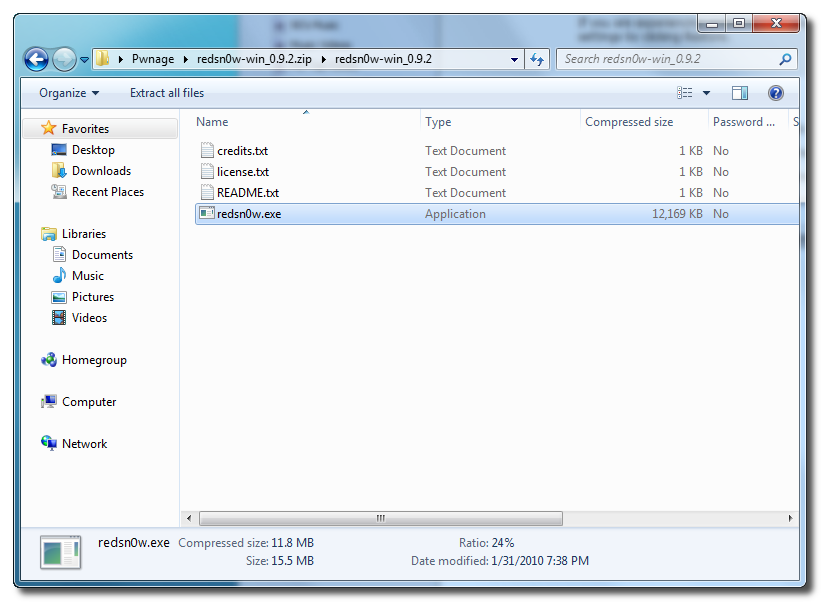
Task: Select the README.txt file
Action: click(x=248, y=193)
